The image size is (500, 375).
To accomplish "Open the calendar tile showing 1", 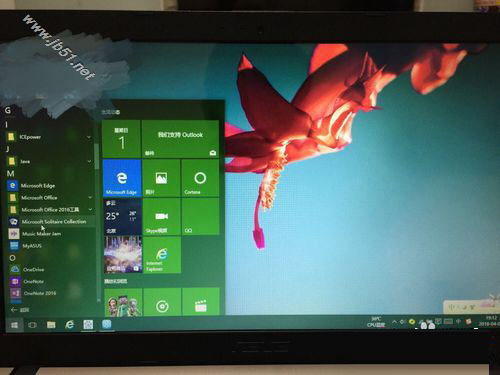I will (x=121, y=139).
